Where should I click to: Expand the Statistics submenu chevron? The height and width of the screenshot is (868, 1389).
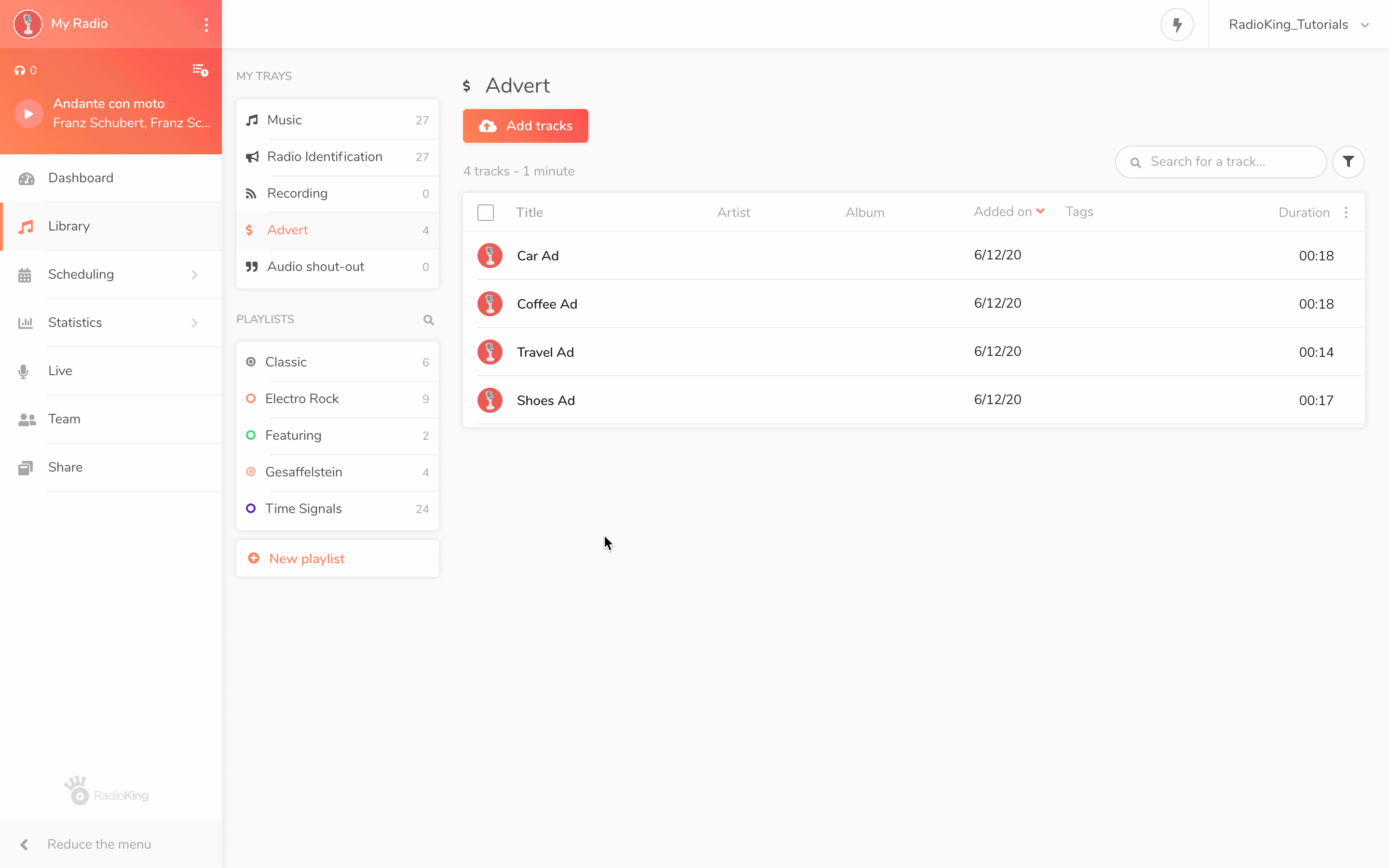click(194, 323)
